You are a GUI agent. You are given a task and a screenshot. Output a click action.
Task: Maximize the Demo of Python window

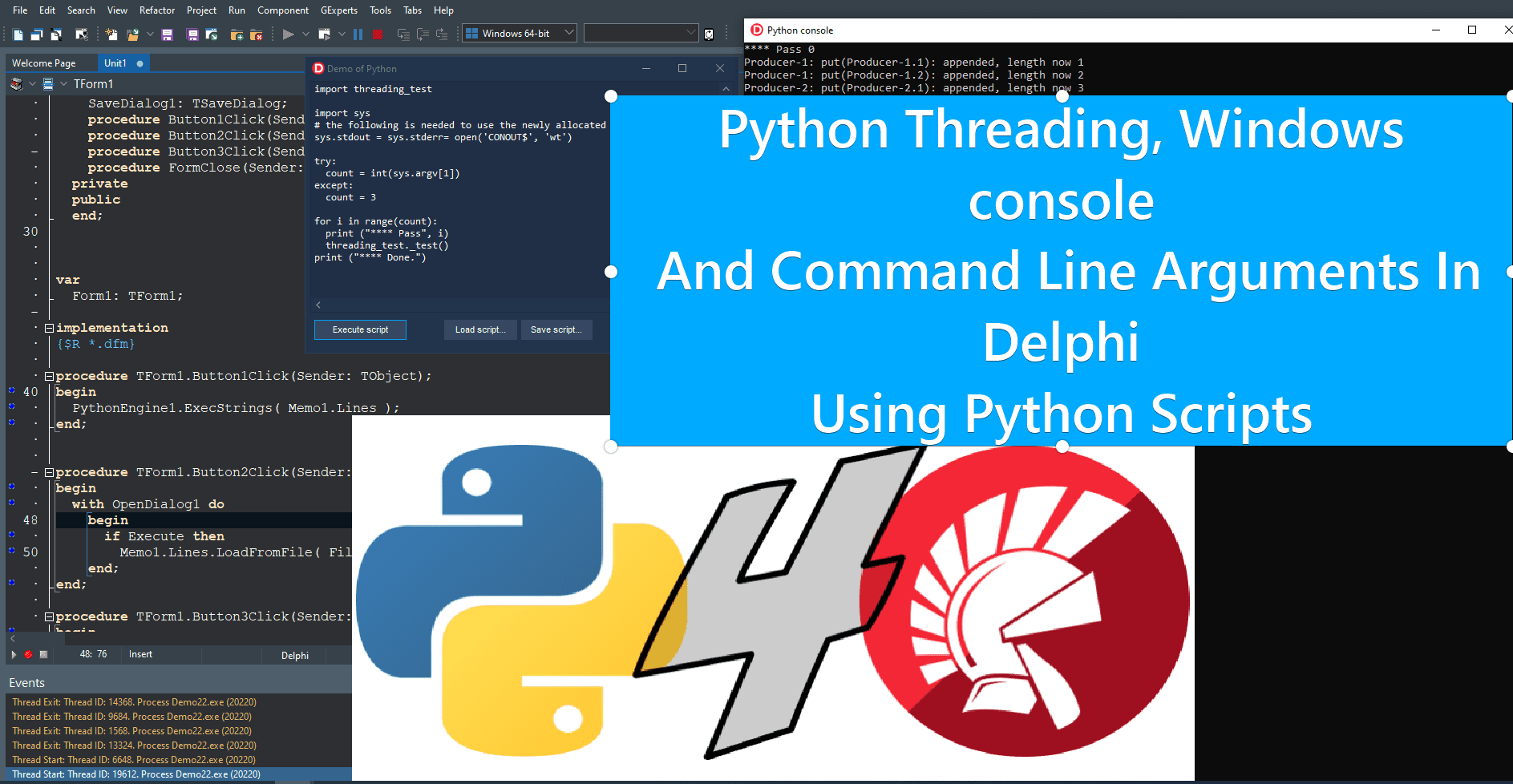(x=682, y=68)
